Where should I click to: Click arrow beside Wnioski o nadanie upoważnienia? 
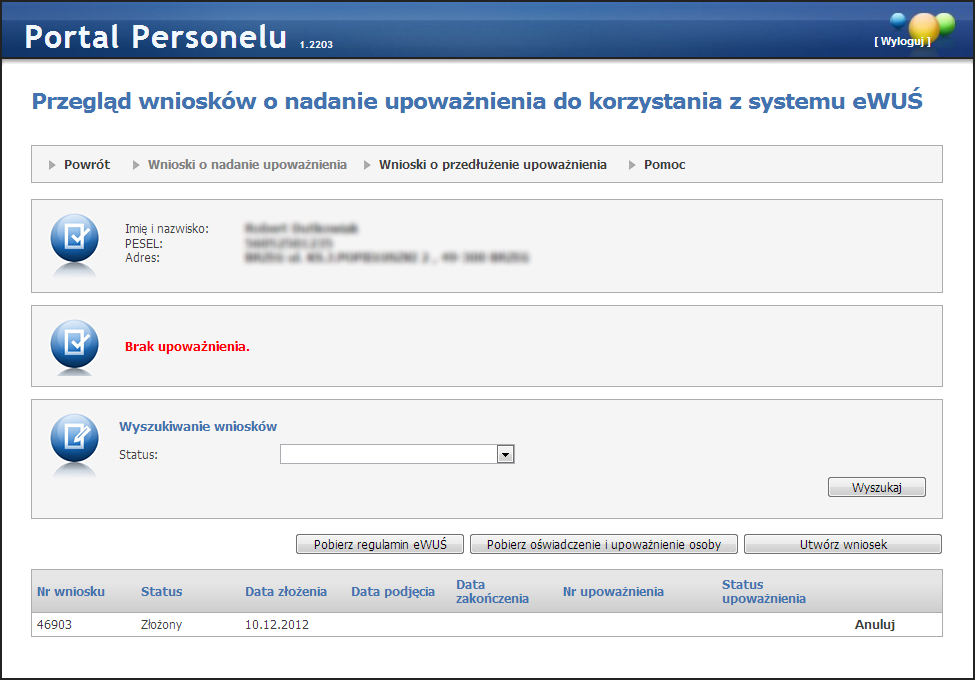point(137,165)
